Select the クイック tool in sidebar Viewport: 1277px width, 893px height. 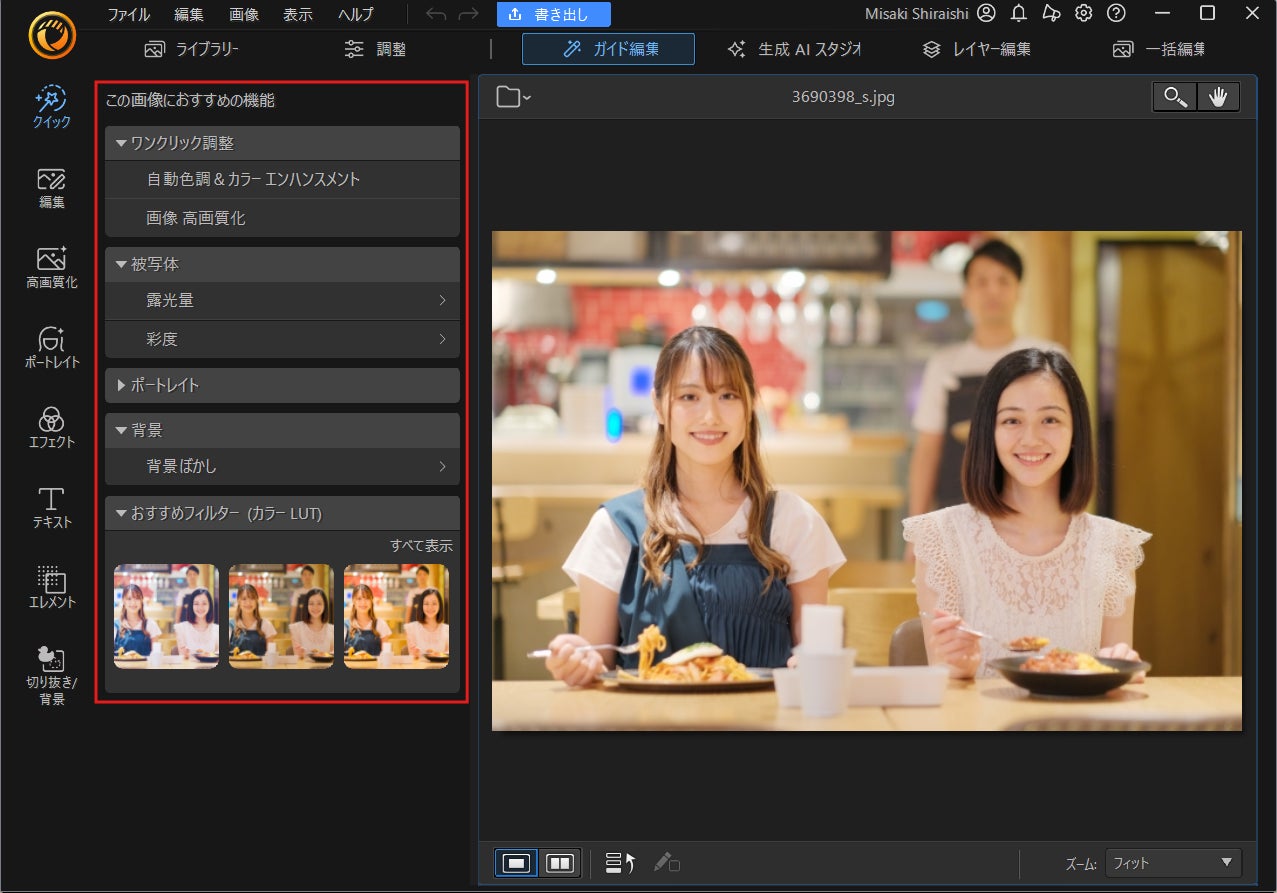coord(51,107)
